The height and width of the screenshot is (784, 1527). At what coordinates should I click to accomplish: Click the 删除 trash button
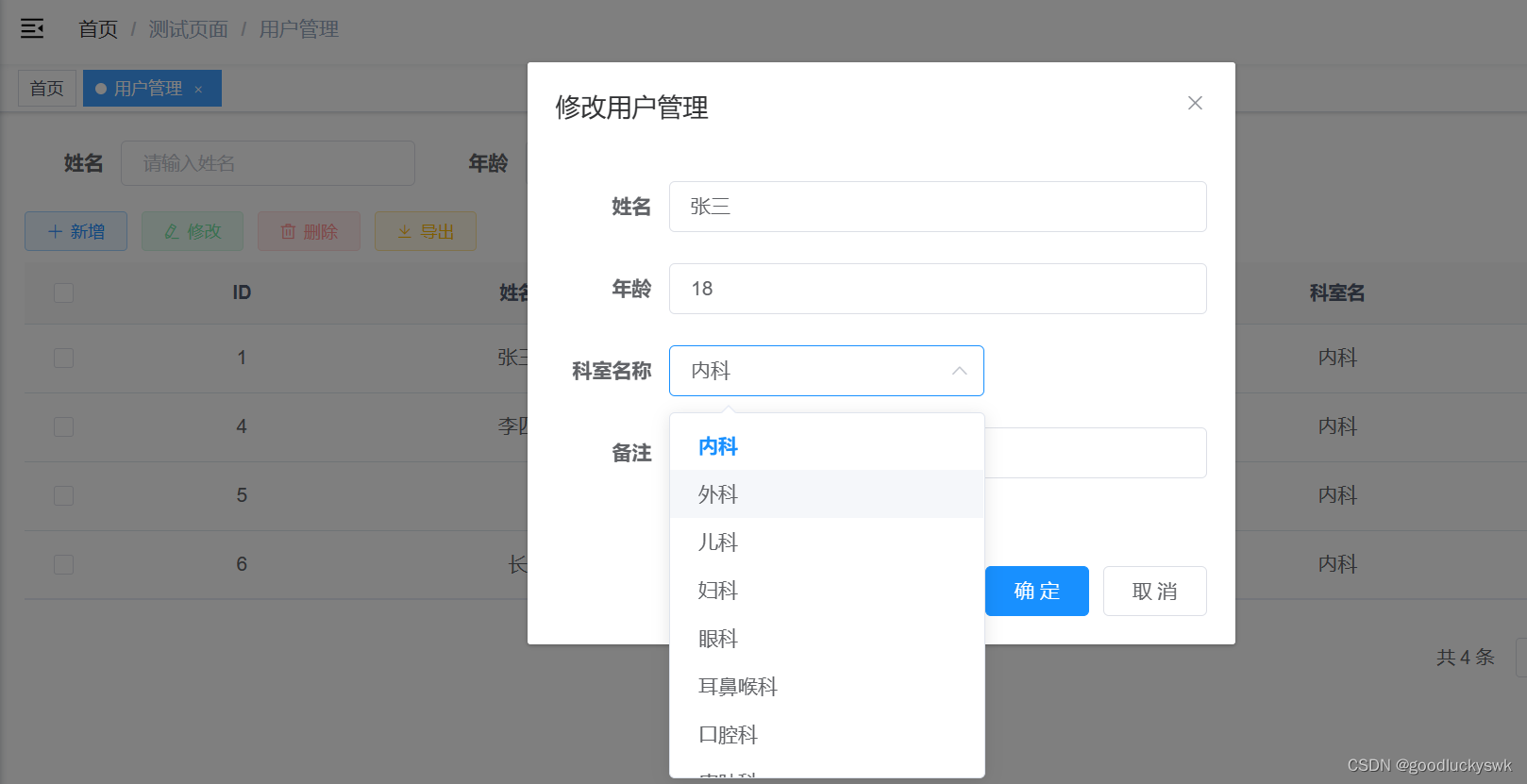coord(309,231)
